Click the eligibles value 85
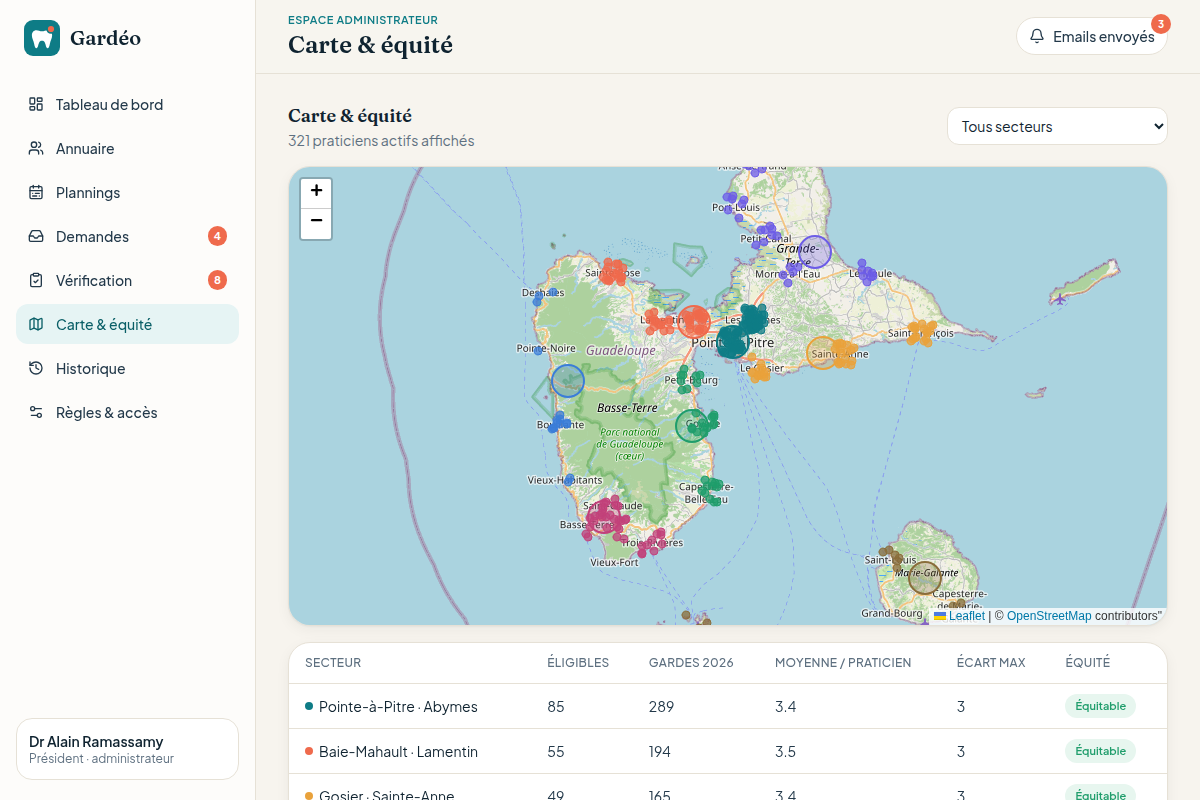The image size is (1200, 800). coord(556,706)
